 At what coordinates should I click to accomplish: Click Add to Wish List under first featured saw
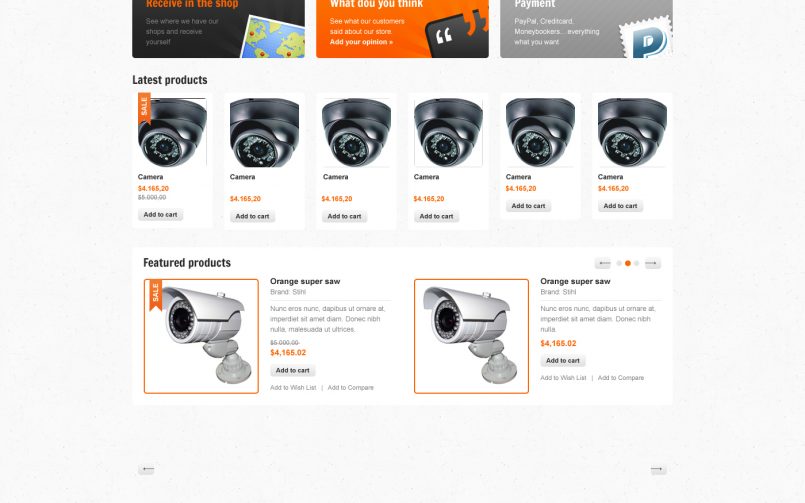click(x=293, y=388)
